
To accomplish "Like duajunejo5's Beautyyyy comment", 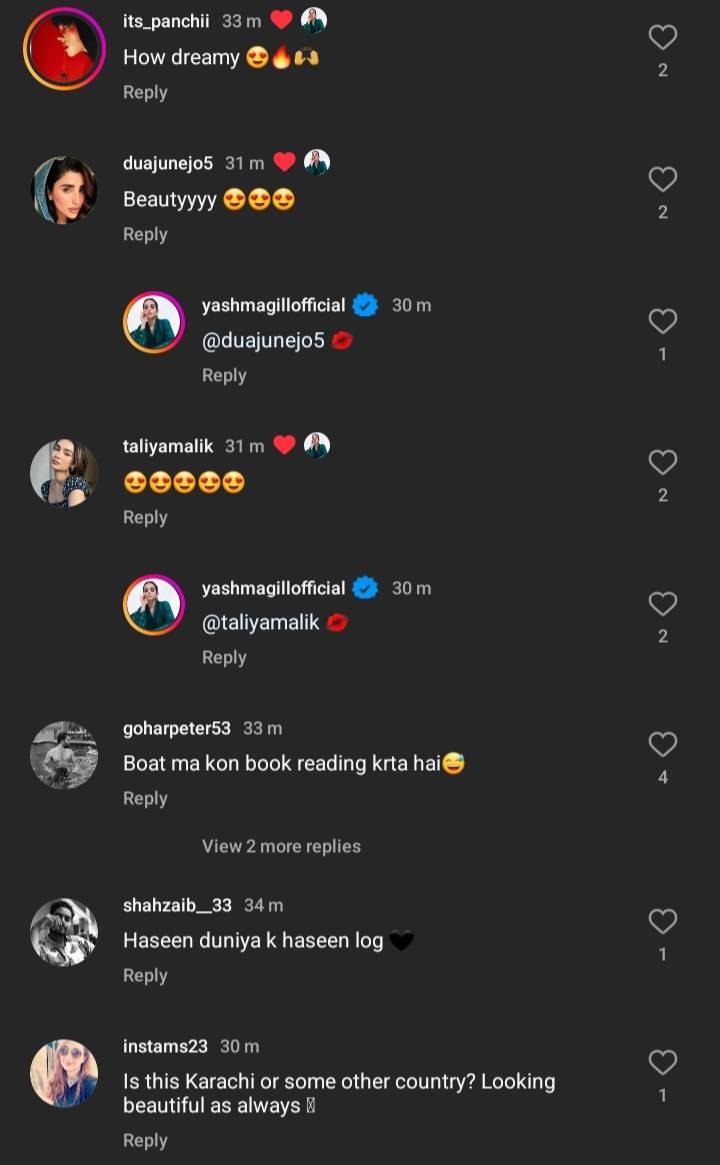I will coord(662,180).
